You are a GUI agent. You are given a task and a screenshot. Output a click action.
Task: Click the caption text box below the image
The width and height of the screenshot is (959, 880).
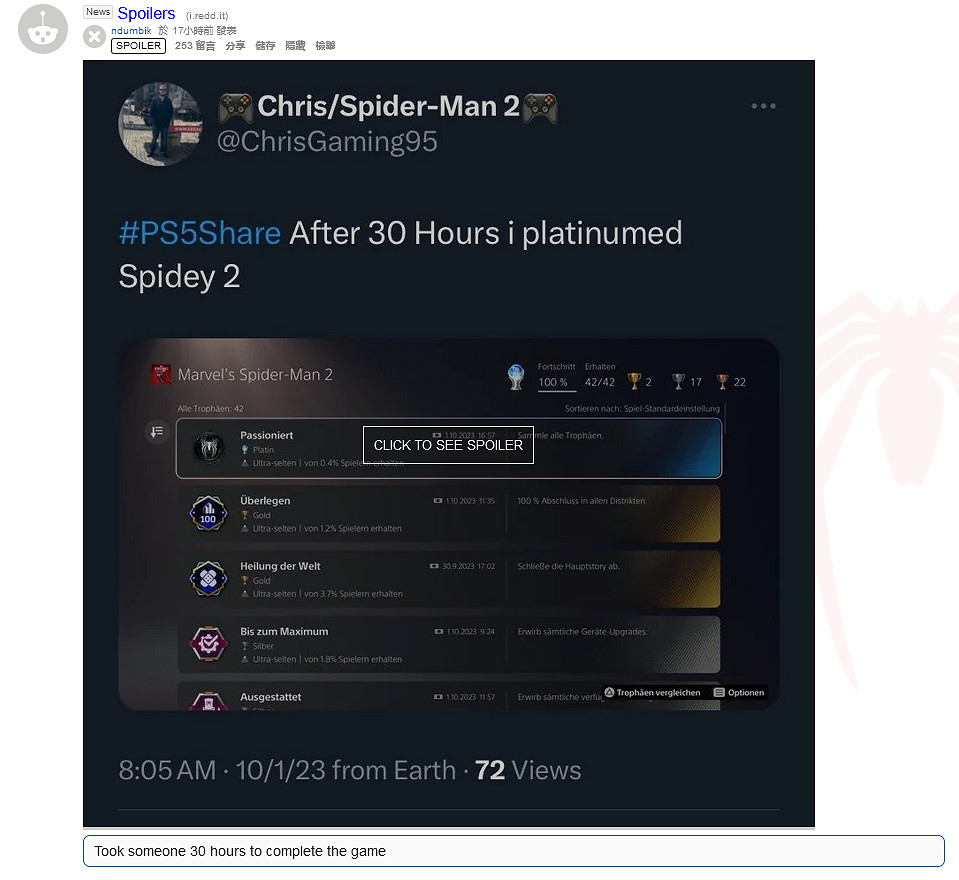tap(514, 851)
